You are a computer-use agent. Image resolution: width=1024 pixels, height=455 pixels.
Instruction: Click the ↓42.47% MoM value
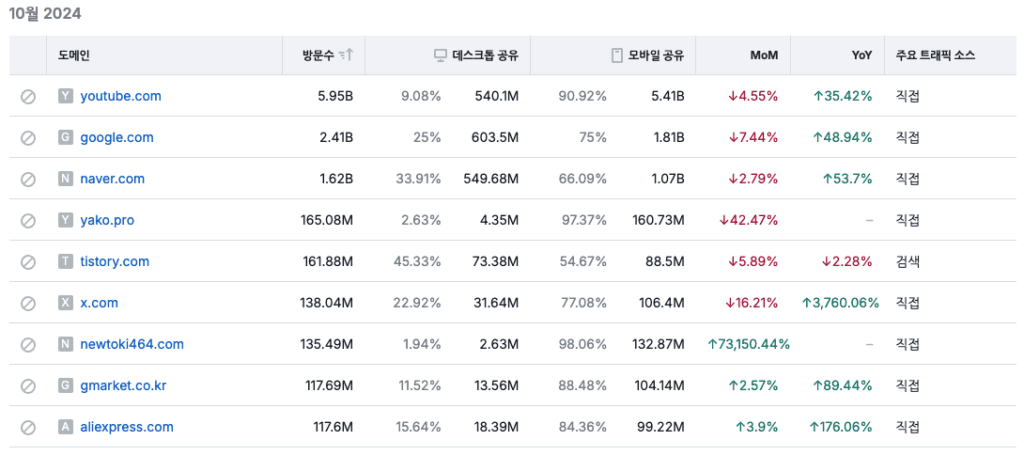coord(748,221)
